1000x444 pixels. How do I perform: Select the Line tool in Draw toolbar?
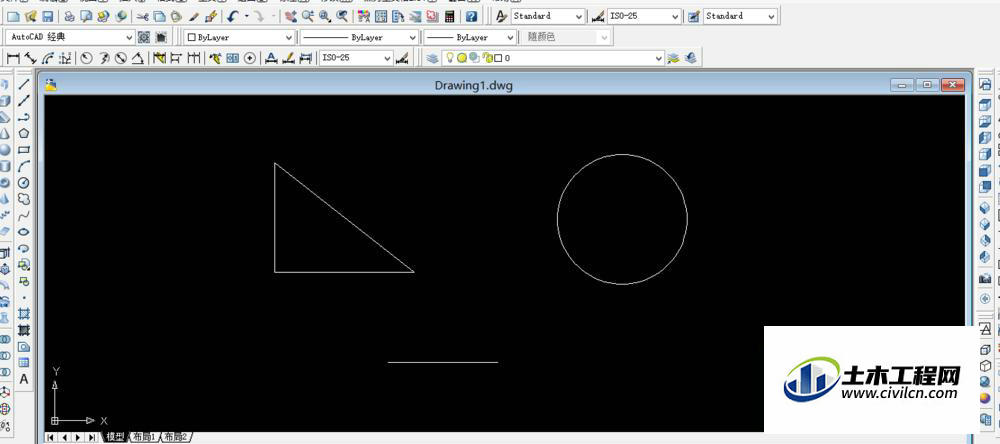click(24, 84)
